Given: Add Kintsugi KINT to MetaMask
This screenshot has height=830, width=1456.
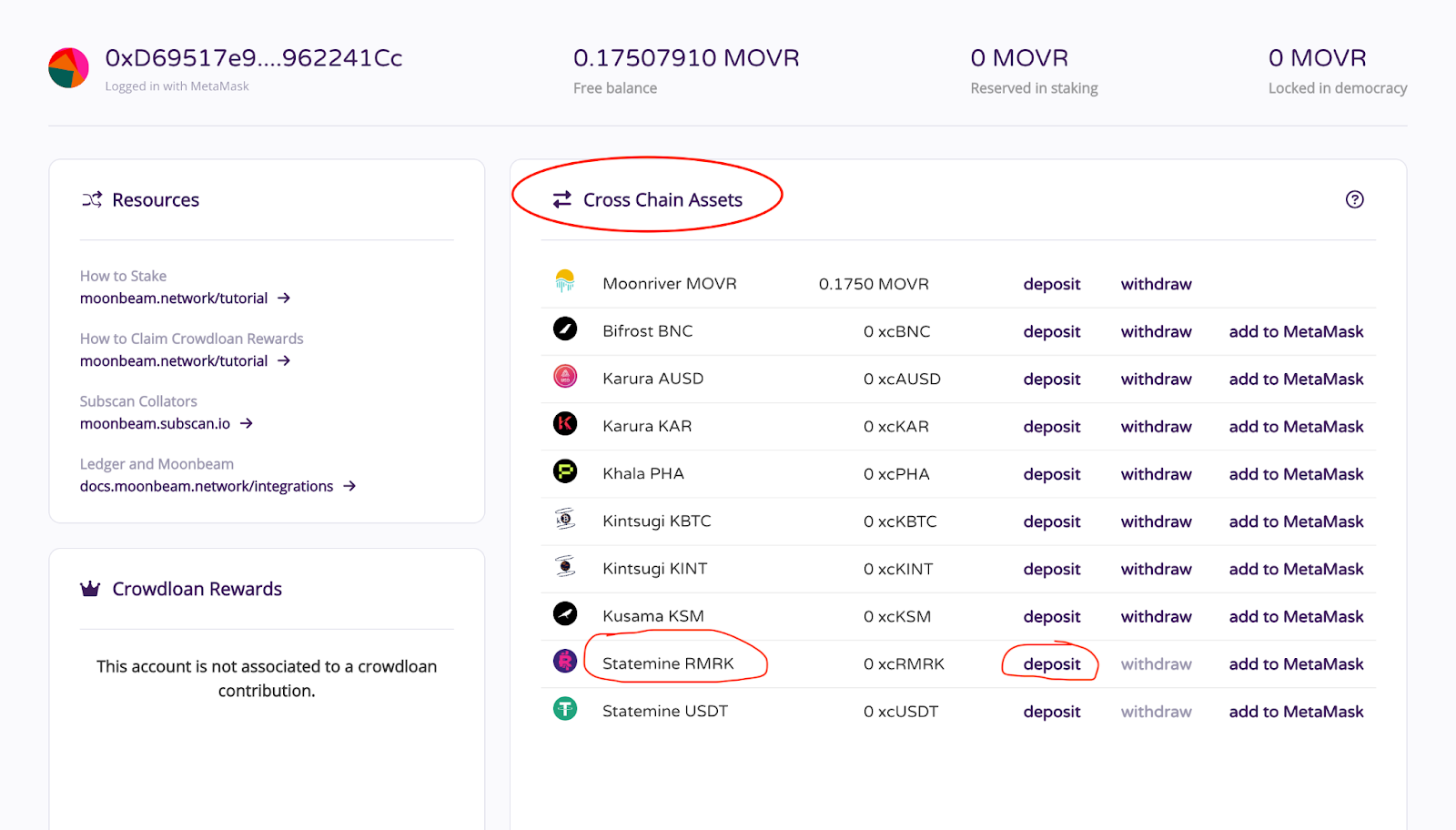Looking at the screenshot, I should pyautogui.click(x=1296, y=569).
